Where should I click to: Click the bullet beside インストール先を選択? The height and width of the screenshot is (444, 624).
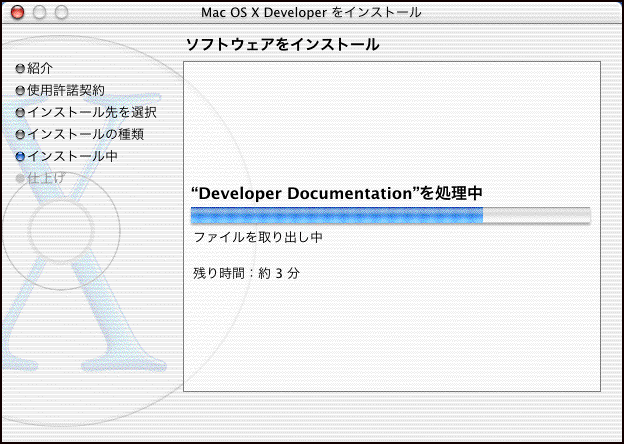(x=20, y=113)
